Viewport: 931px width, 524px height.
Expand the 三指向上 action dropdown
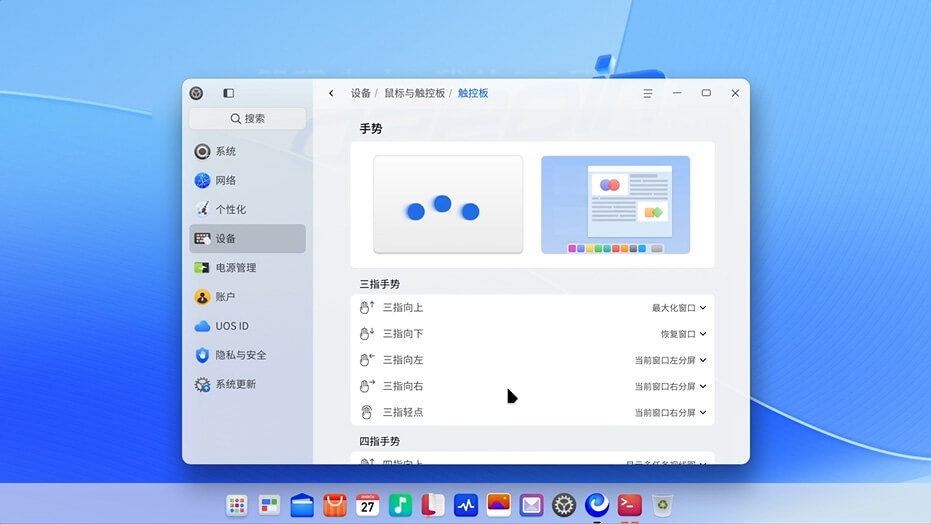(679, 308)
